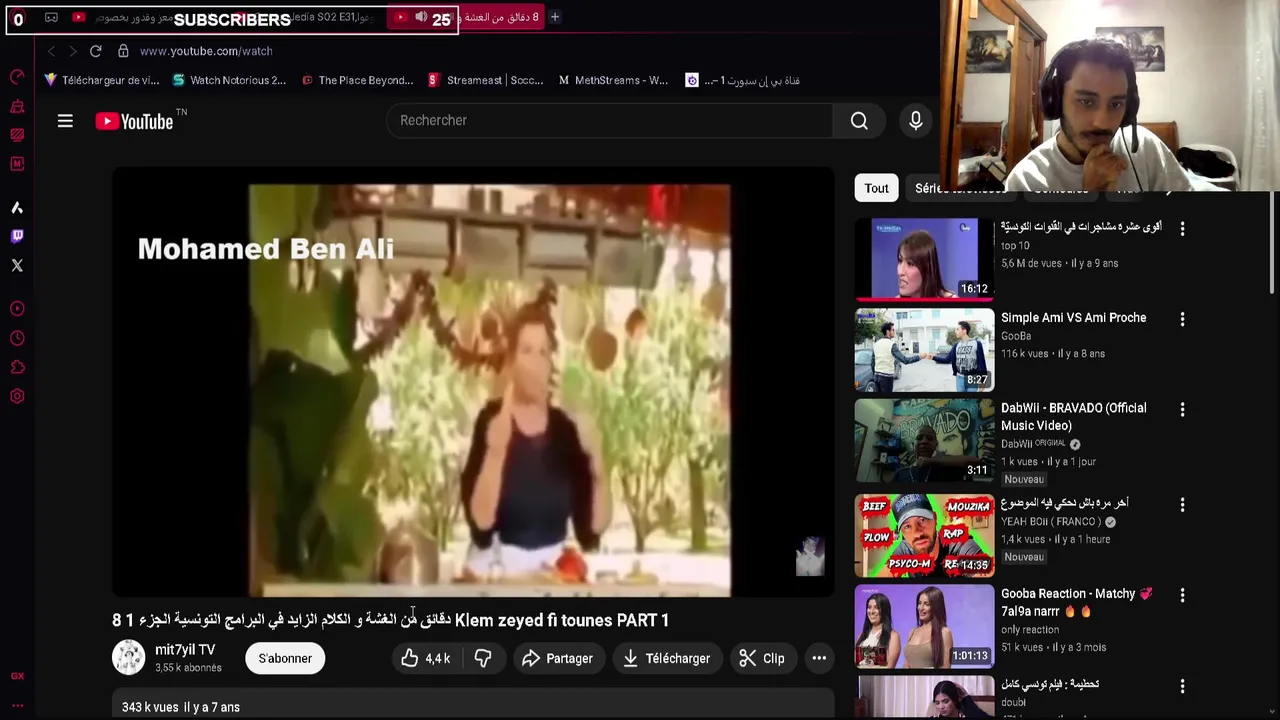Open Gooba Reaction - Matchy video title
1280x720 pixels.
point(1077,602)
